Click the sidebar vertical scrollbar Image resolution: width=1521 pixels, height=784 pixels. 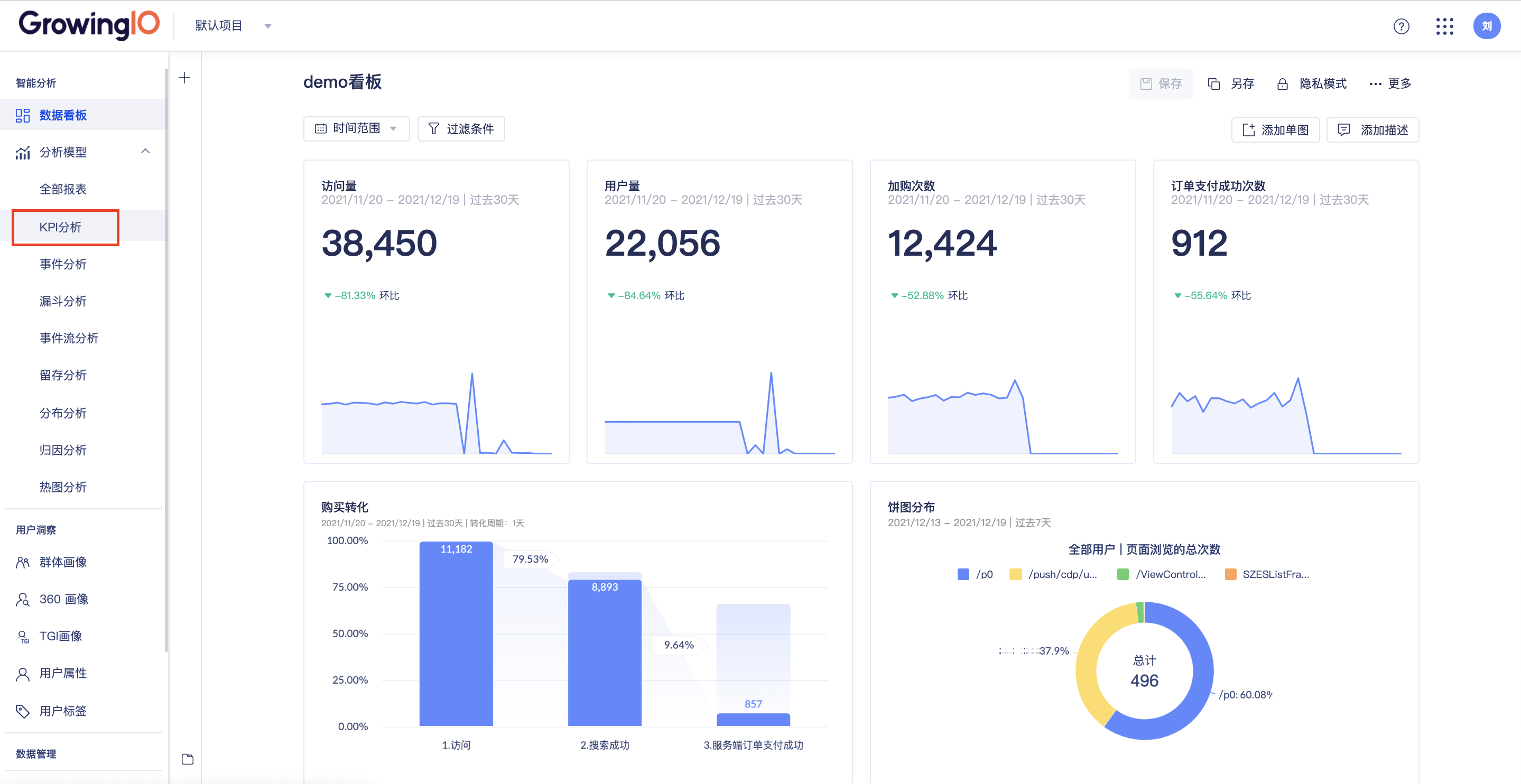166,360
